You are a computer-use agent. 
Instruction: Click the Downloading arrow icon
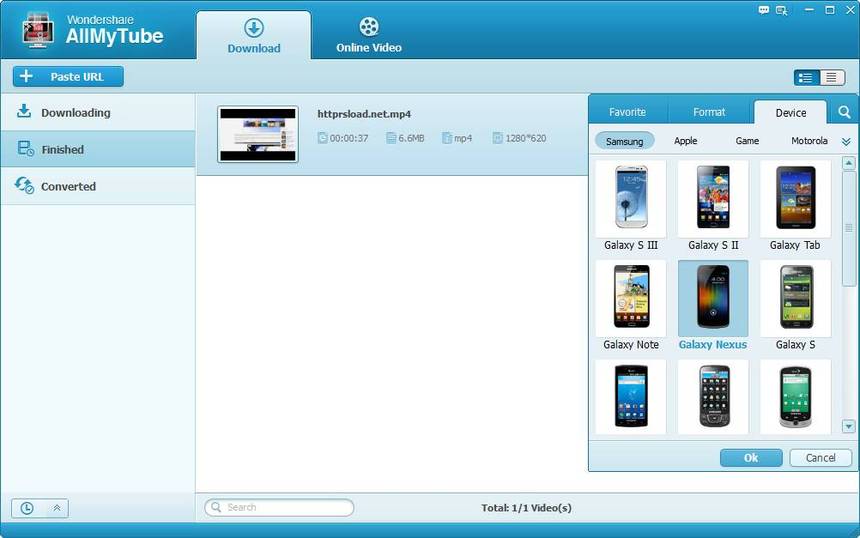(x=24, y=111)
